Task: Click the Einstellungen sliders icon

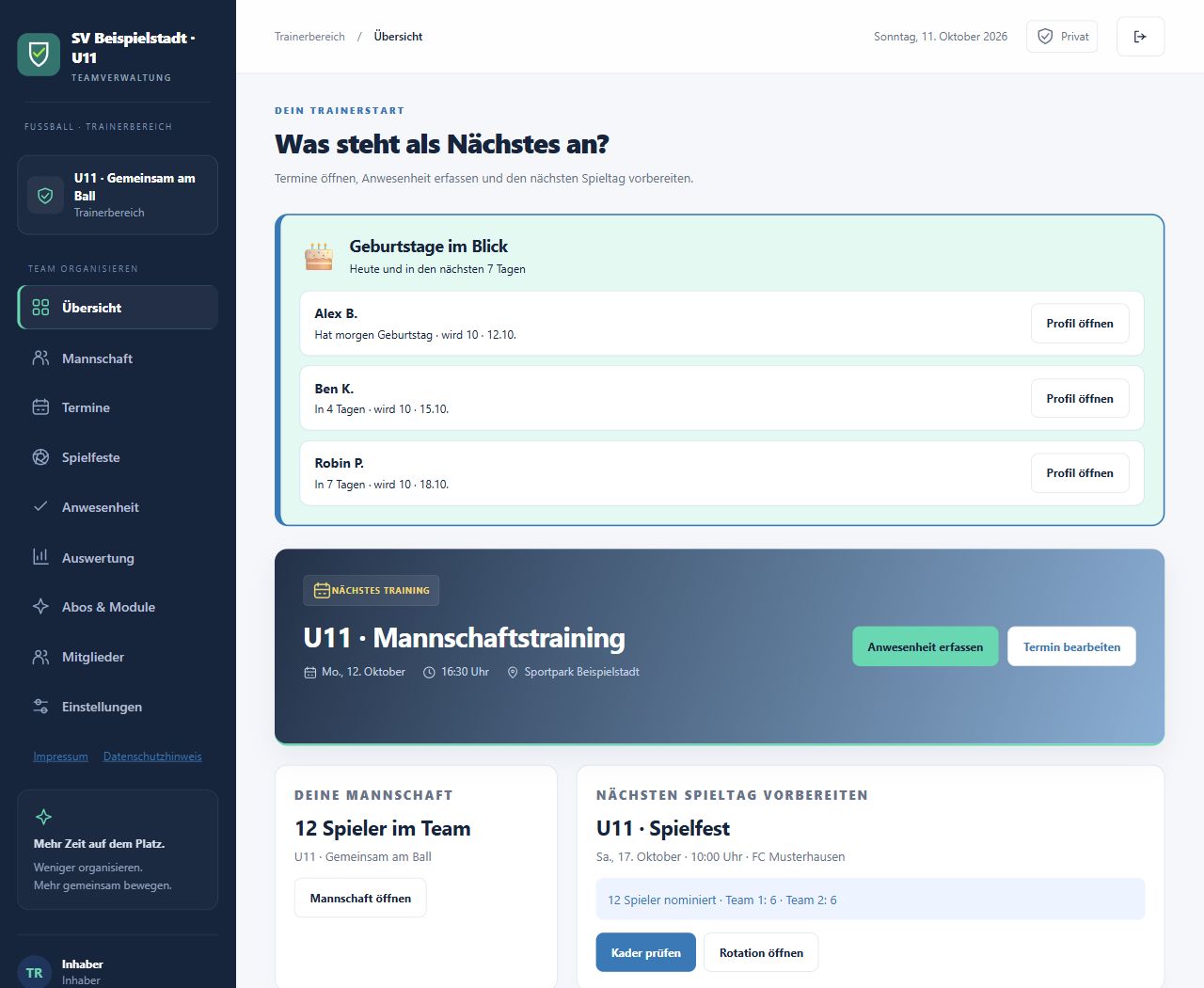Action: tap(40, 707)
